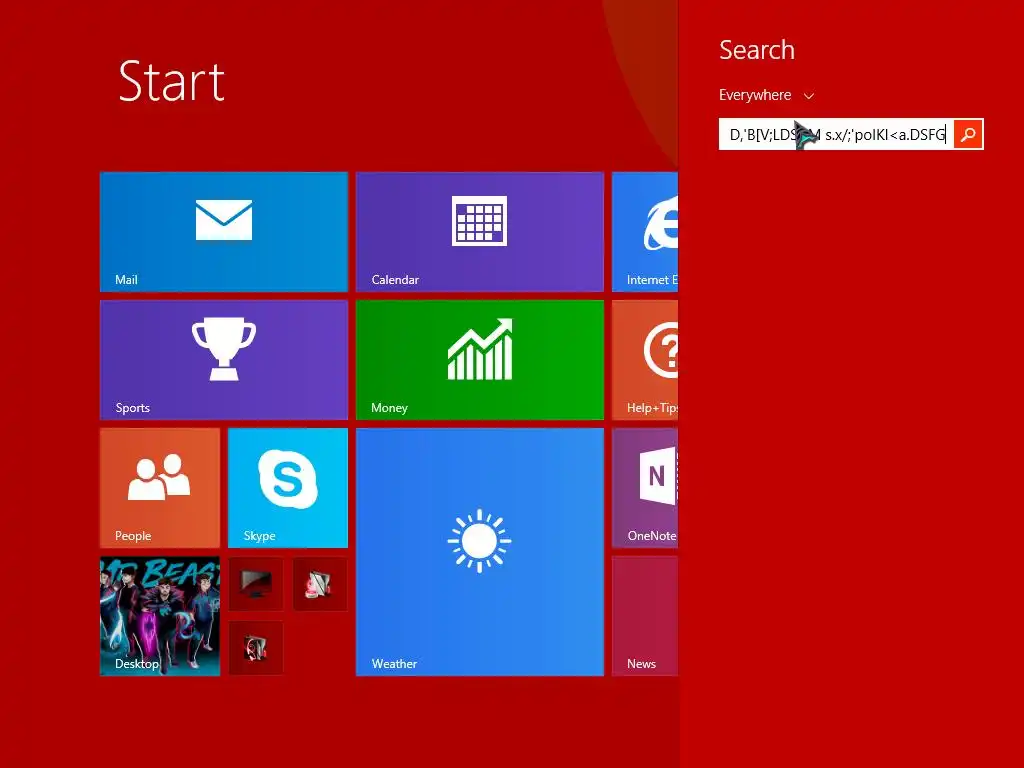Screen dimensions: 1024x768
Task: Expand the Everywhere search scope dropdown
Action: (766, 95)
